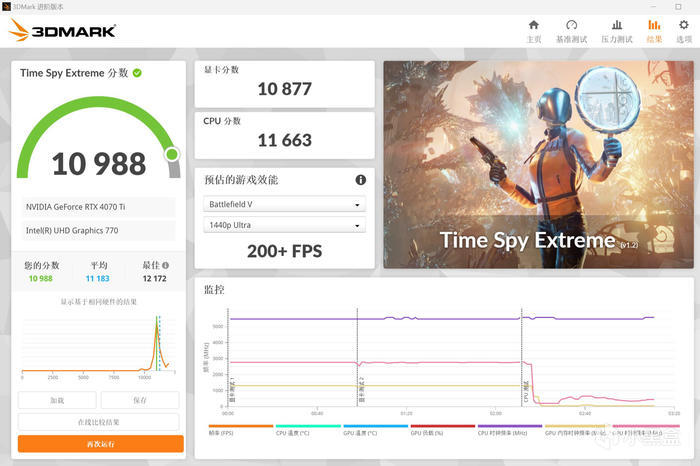
Task: Click the green dot on score gauge
Action: pyautogui.click(x=172, y=154)
